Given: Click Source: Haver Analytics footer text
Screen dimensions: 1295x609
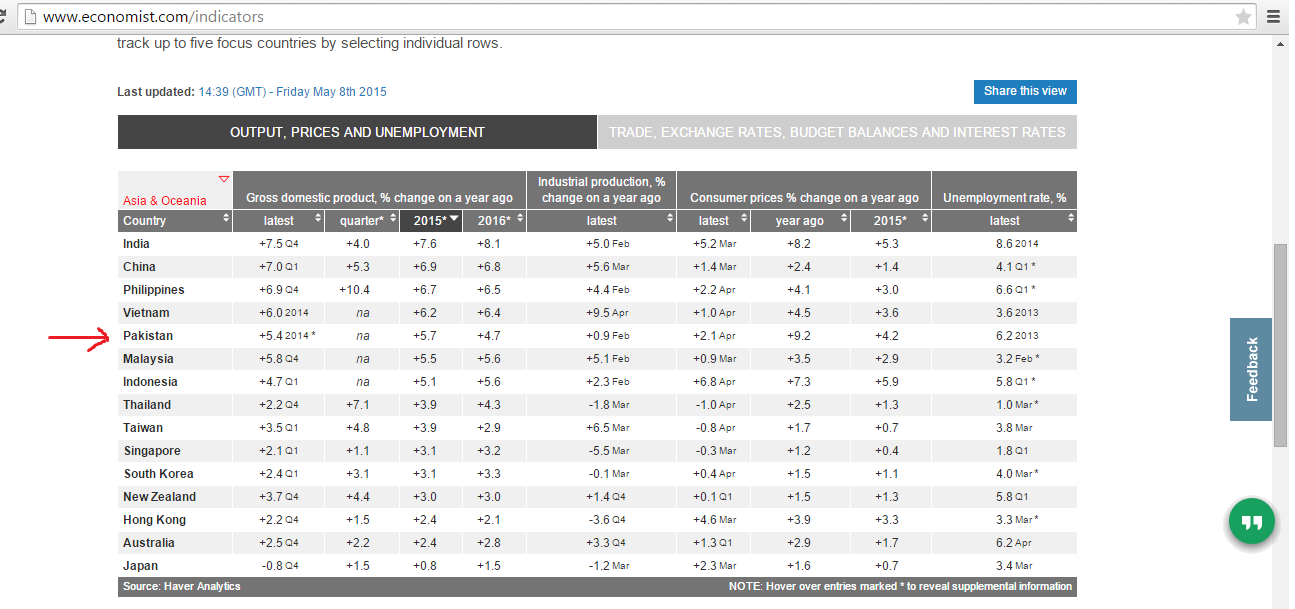Looking at the screenshot, I should (x=182, y=587).
